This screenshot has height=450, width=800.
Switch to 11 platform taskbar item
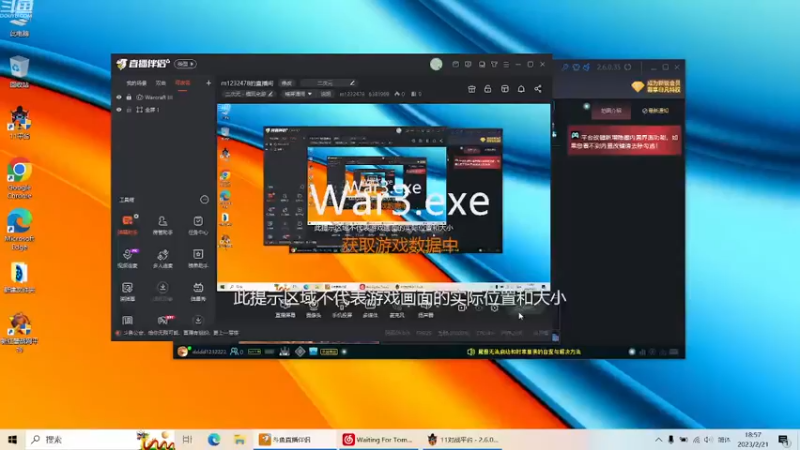[x=464, y=439]
